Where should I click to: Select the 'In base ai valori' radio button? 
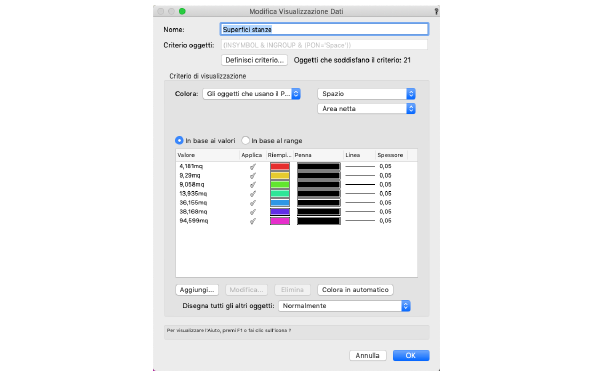point(179,140)
